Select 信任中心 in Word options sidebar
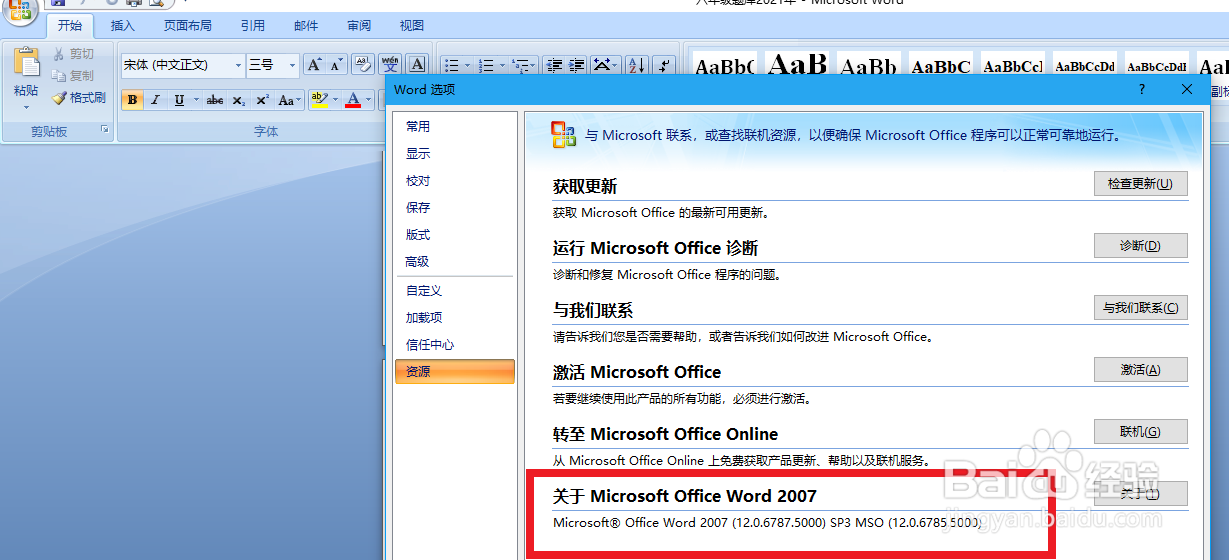 pos(455,345)
